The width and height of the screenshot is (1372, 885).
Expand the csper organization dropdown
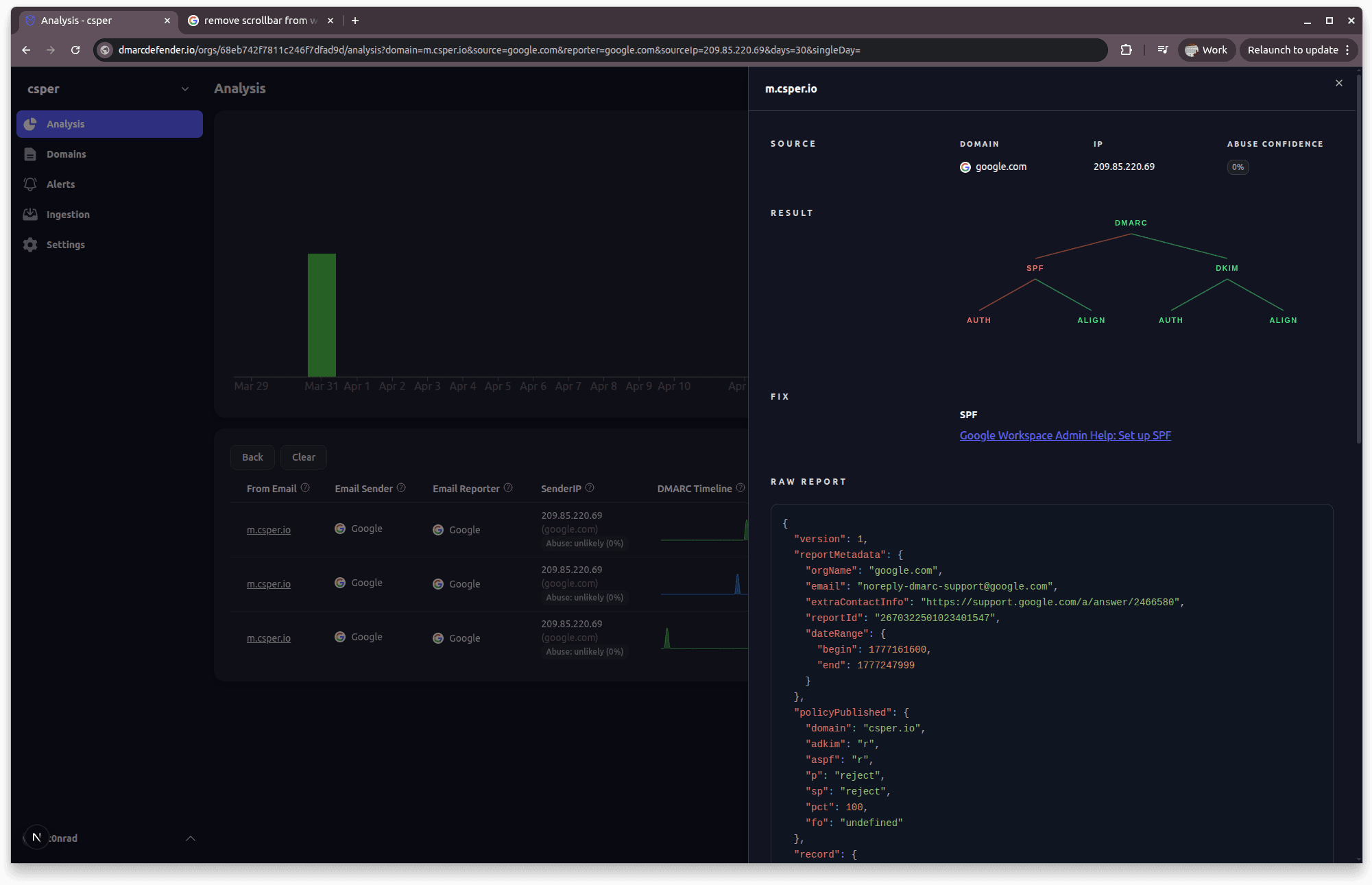tap(184, 89)
